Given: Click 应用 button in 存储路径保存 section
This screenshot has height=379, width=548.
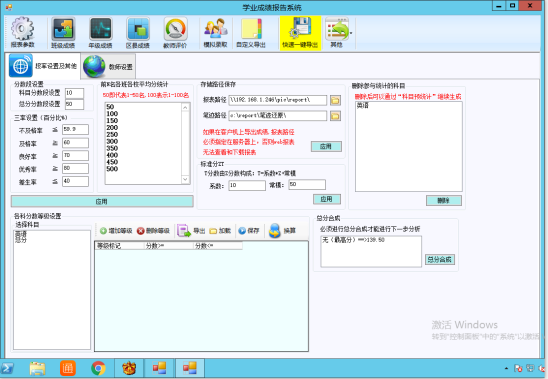Looking at the screenshot, I should tap(326, 146).
